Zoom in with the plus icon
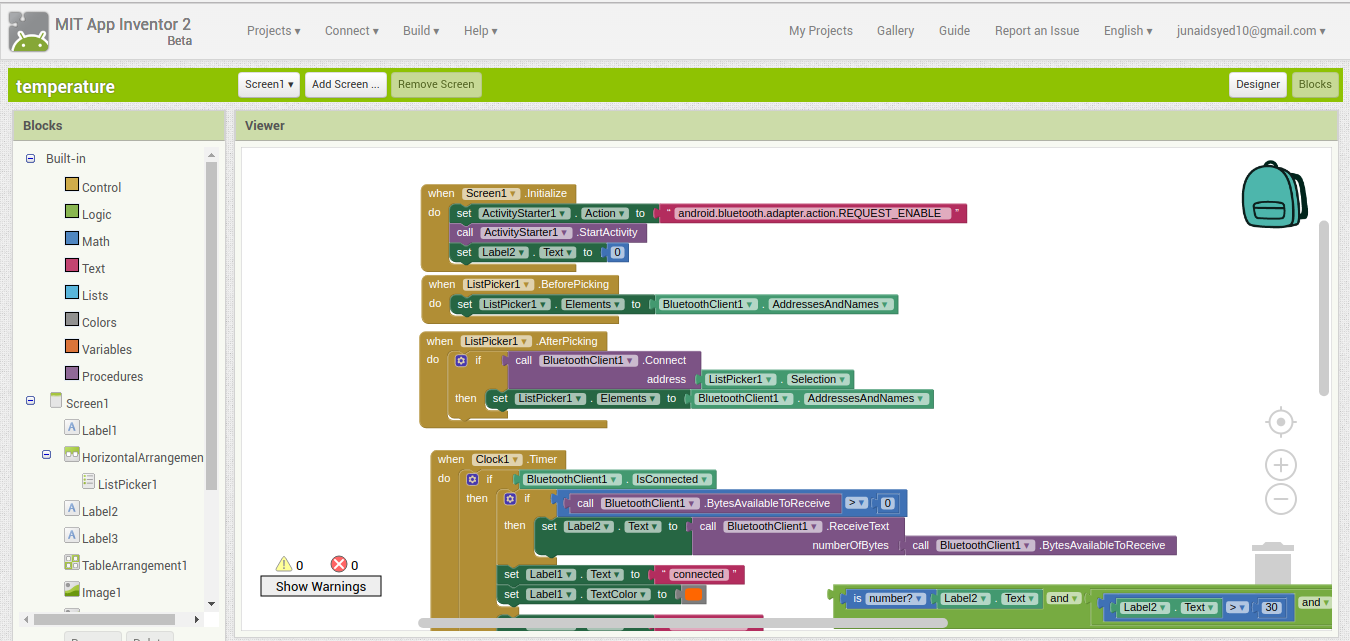Screen dimensions: 1350x641 pos(1281,465)
